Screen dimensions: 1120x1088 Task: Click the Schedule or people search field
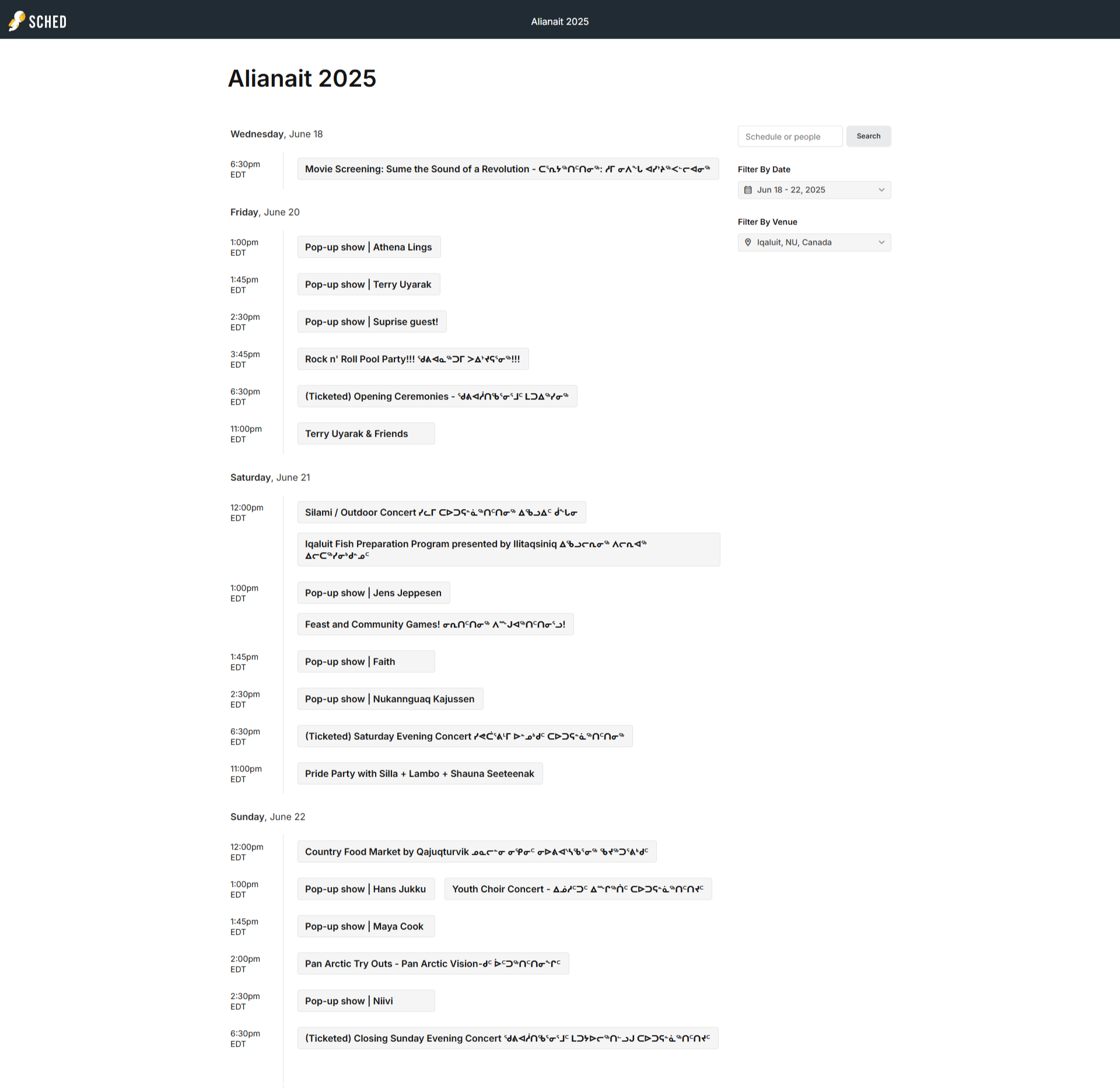pyautogui.click(x=790, y=136)
